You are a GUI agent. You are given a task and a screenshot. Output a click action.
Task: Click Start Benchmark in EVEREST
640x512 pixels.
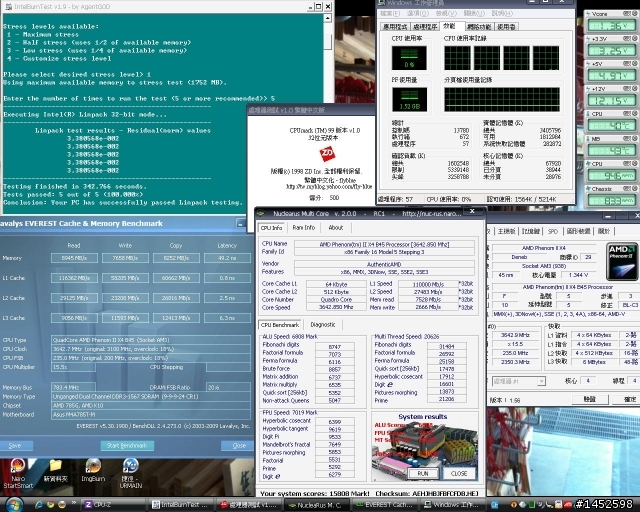pos(127,445)
